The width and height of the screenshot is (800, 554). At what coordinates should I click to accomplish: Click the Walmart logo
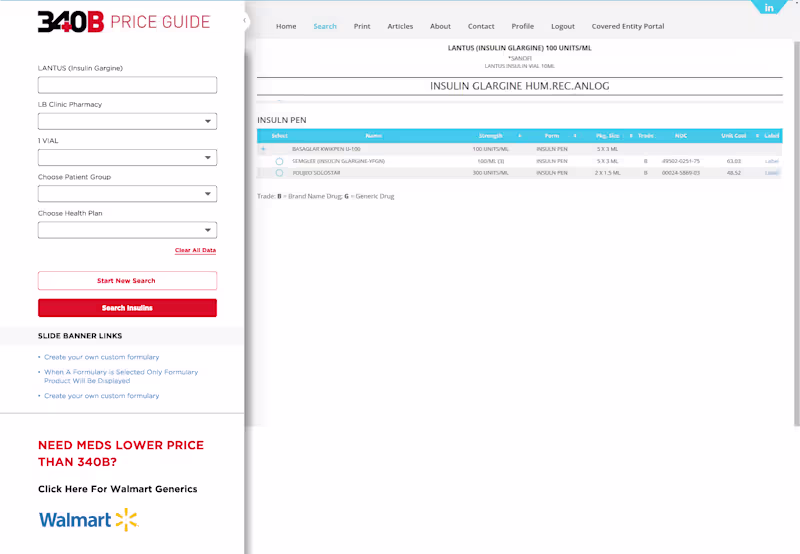tap(89, 520)
